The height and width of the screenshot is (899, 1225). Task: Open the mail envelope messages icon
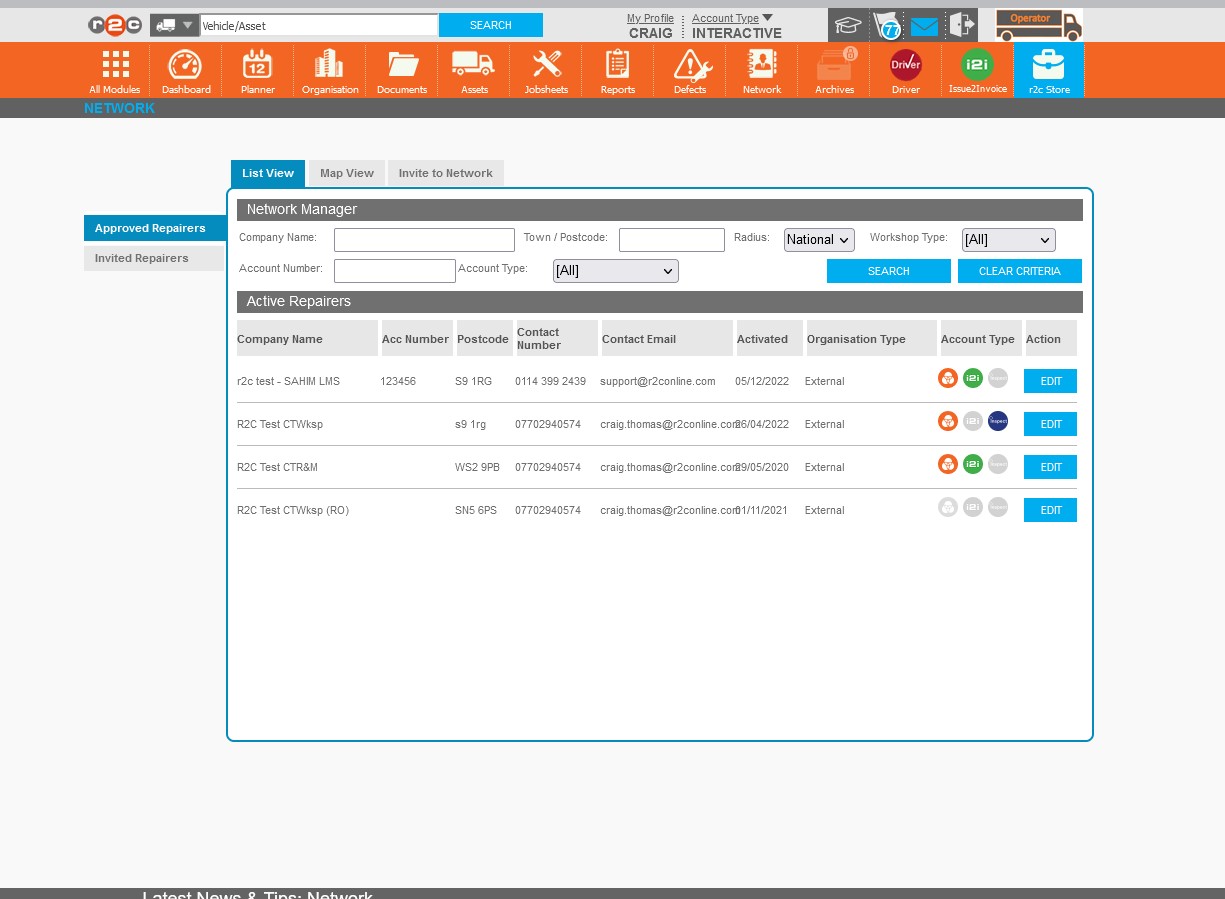(924, 27)
